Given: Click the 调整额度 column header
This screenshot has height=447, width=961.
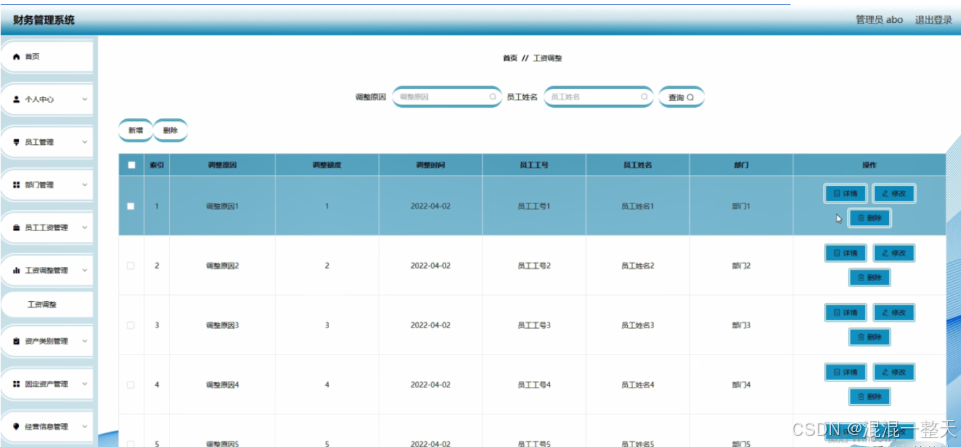Looking at the screenshot, I should pos(327,165).
